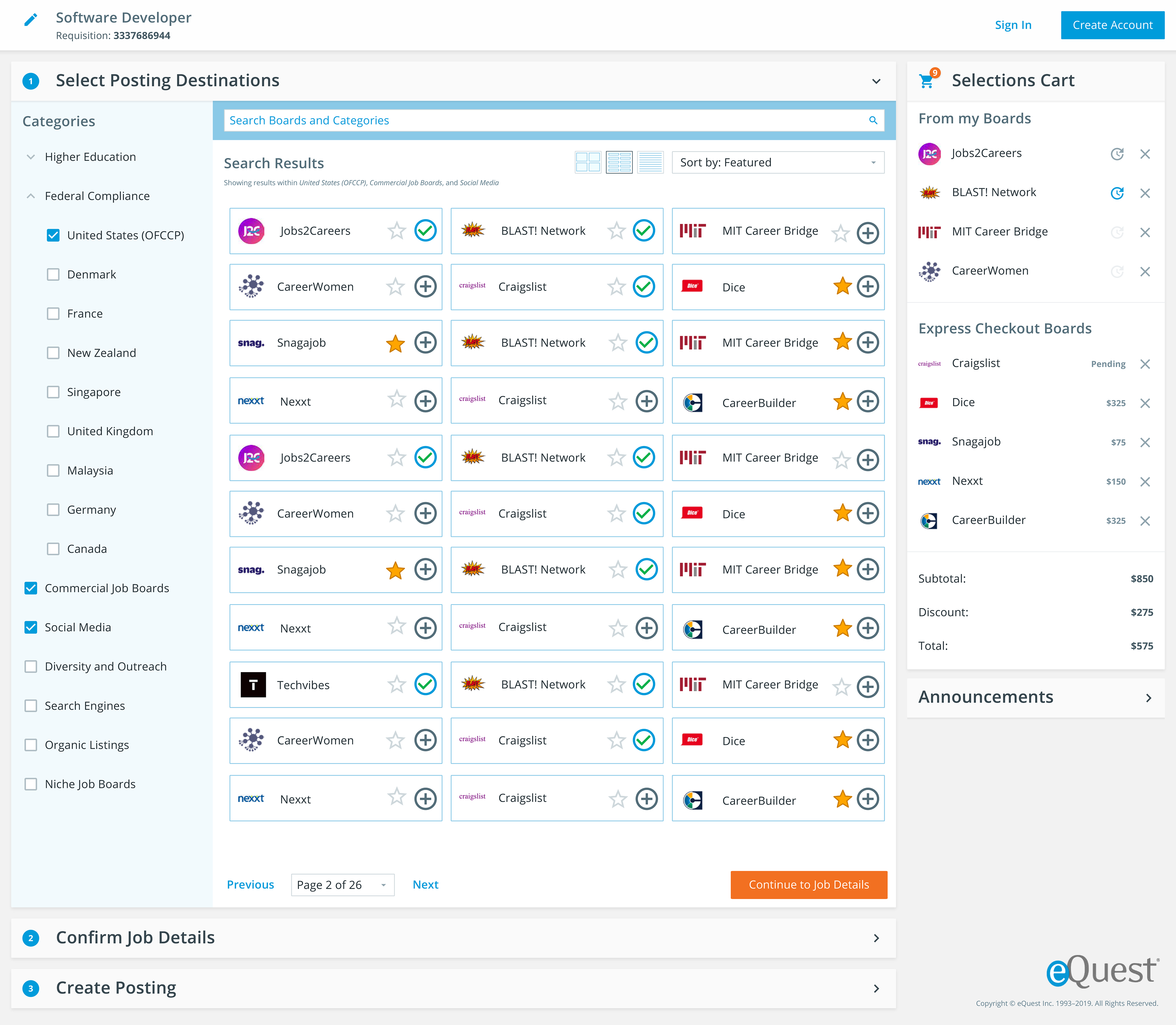Check the Germany checkbox
The image size is (1176, 1025).
(x=53, y=510)
